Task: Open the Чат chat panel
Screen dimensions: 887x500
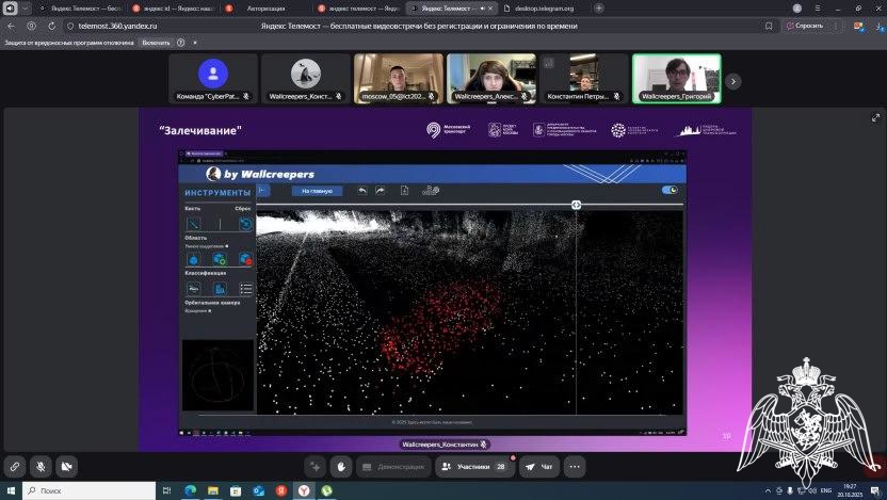Action: [x=539, y=467]
